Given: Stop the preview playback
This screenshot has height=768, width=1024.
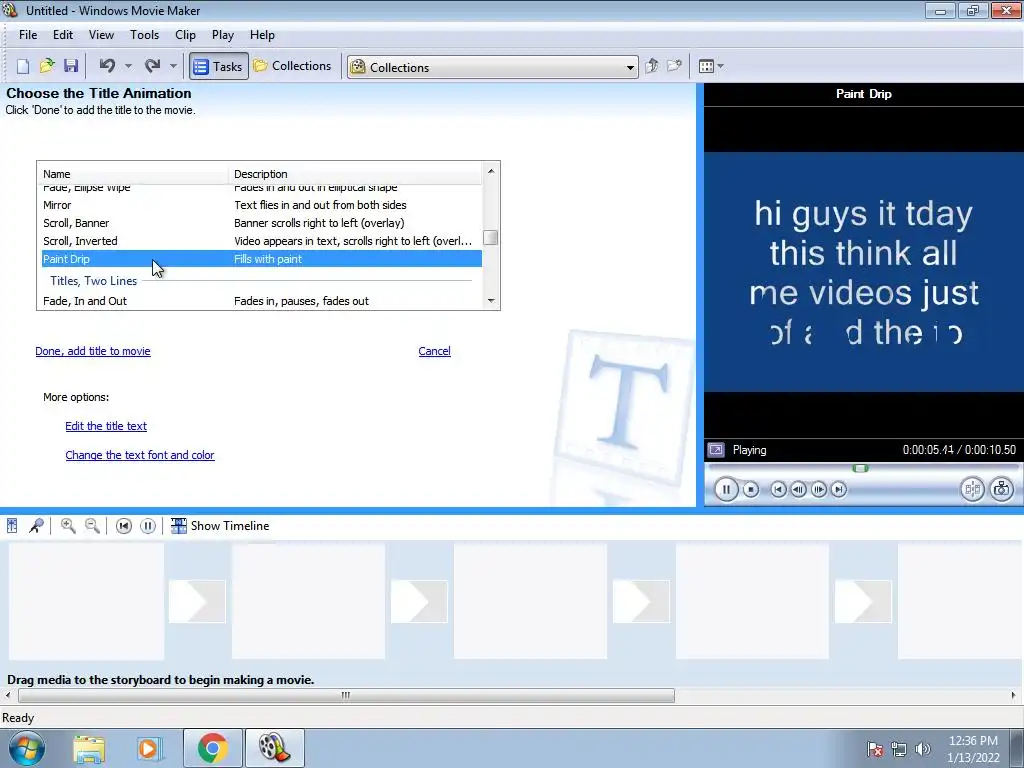Looking at the screenshot, I should coord(751,489).
